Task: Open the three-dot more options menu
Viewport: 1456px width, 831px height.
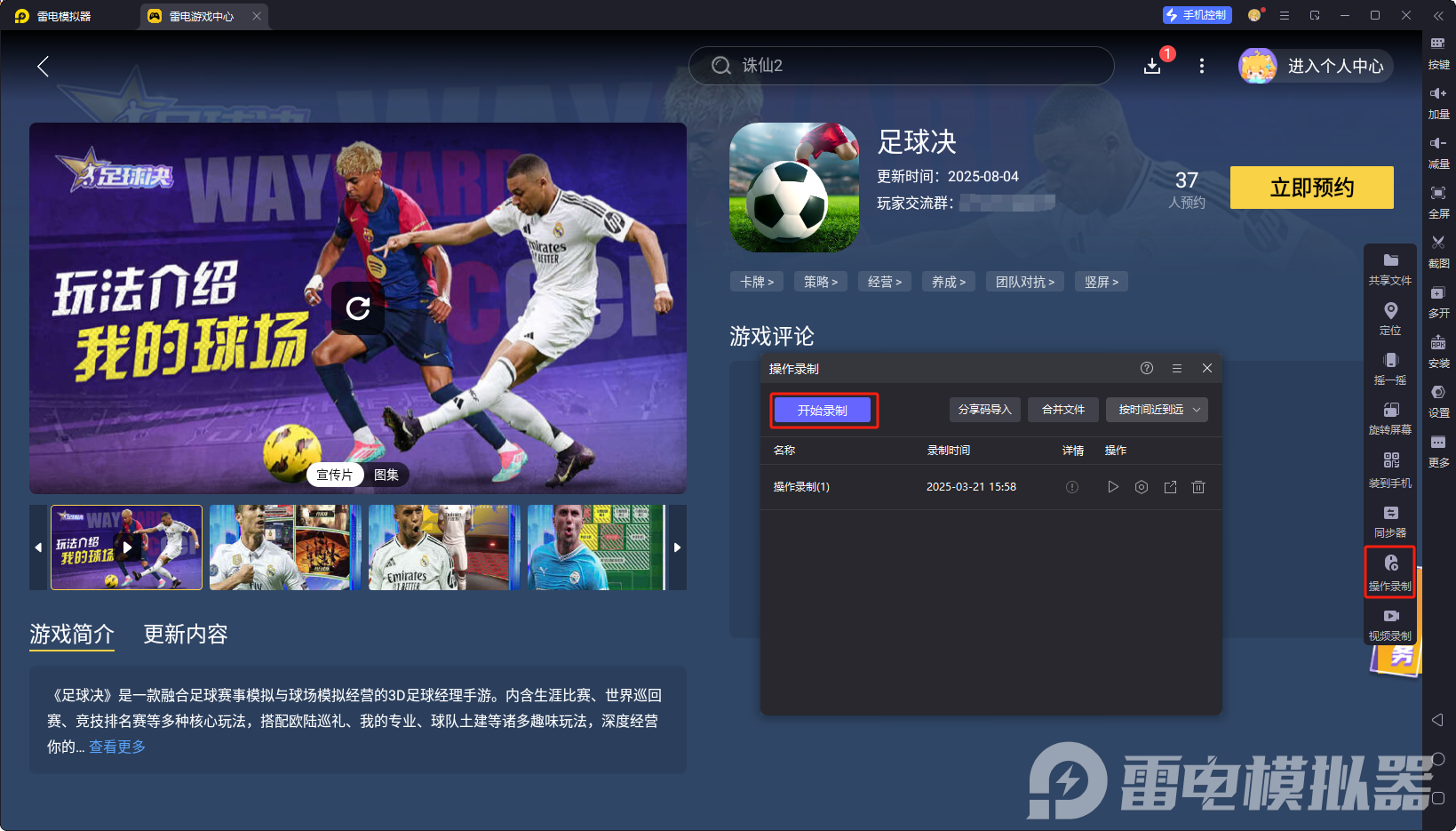Action: click(1202, 66)
